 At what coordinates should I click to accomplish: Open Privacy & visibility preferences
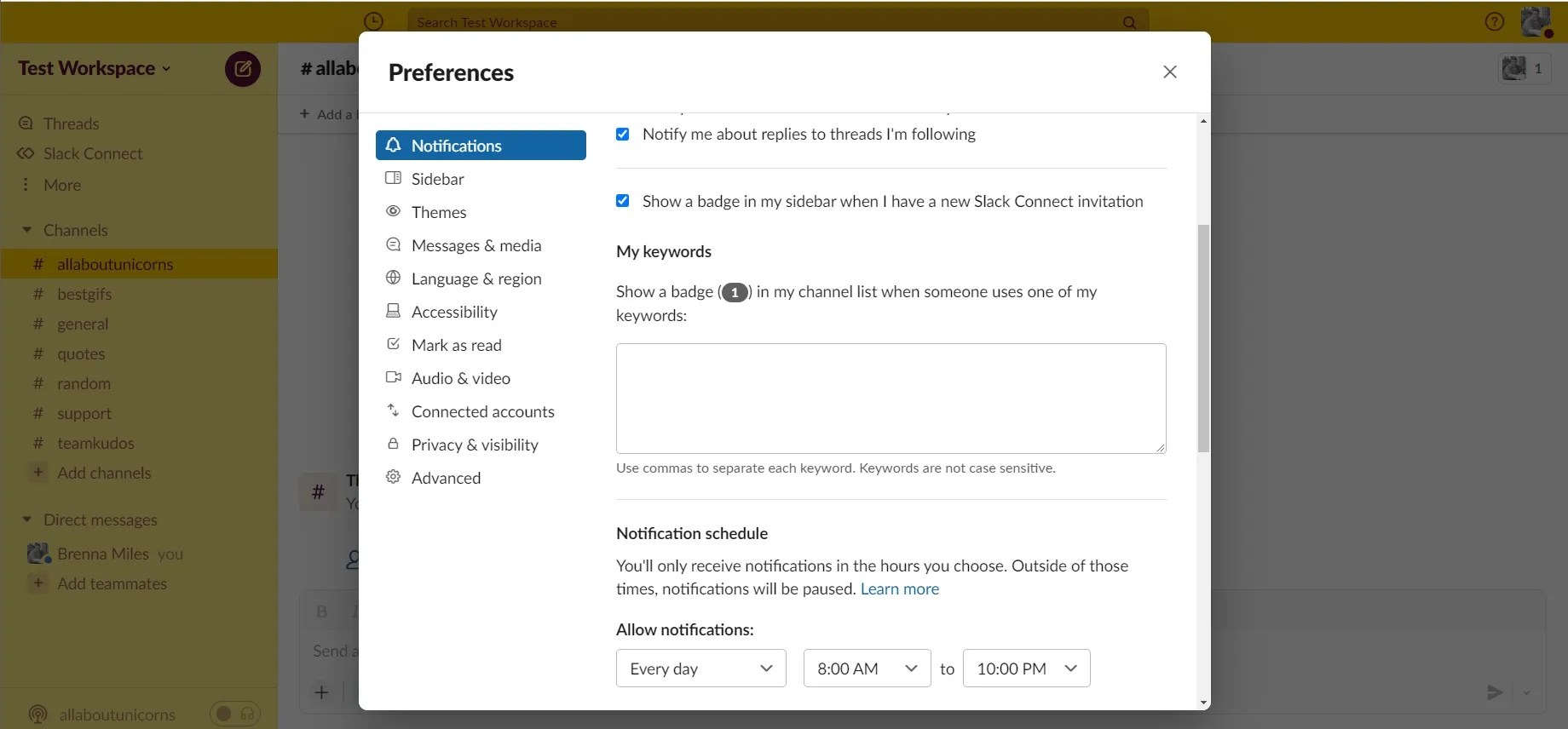pos(481,445)
